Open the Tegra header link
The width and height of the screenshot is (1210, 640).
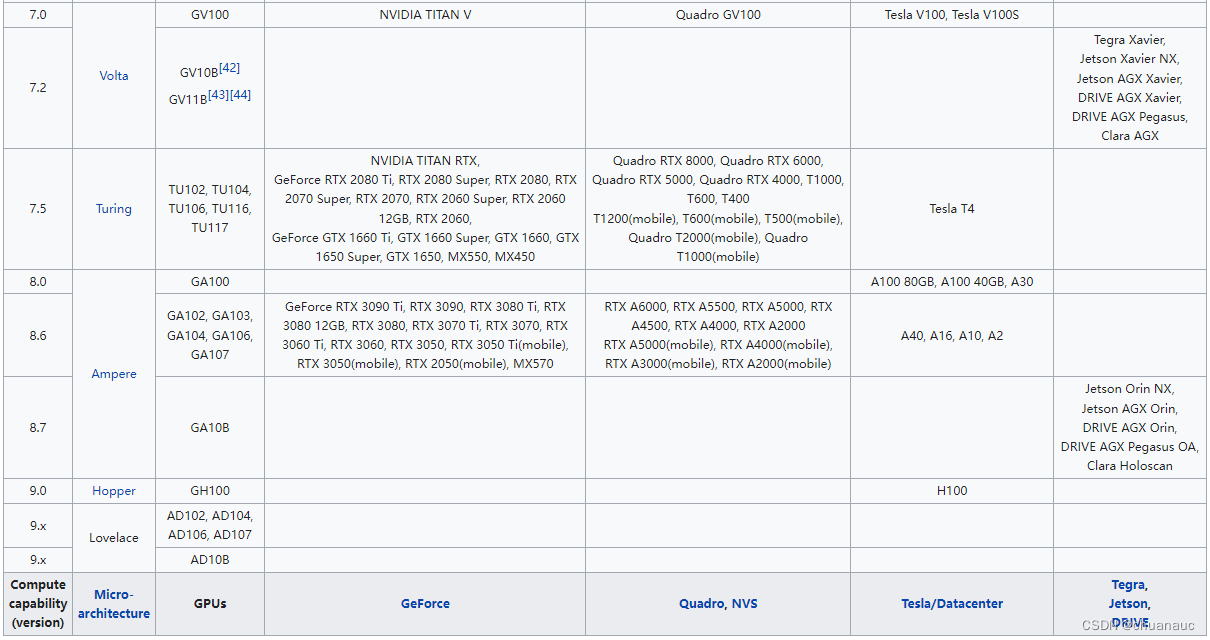1129,585
